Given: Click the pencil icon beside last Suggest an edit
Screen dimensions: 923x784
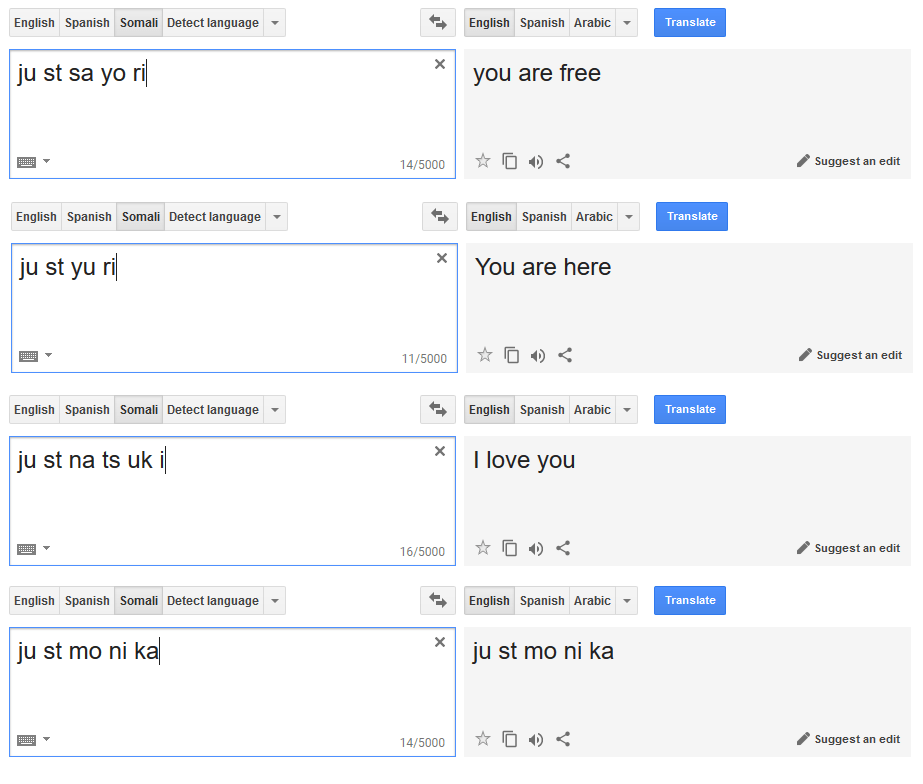Looking at the screenshot, I should (802, 738).
